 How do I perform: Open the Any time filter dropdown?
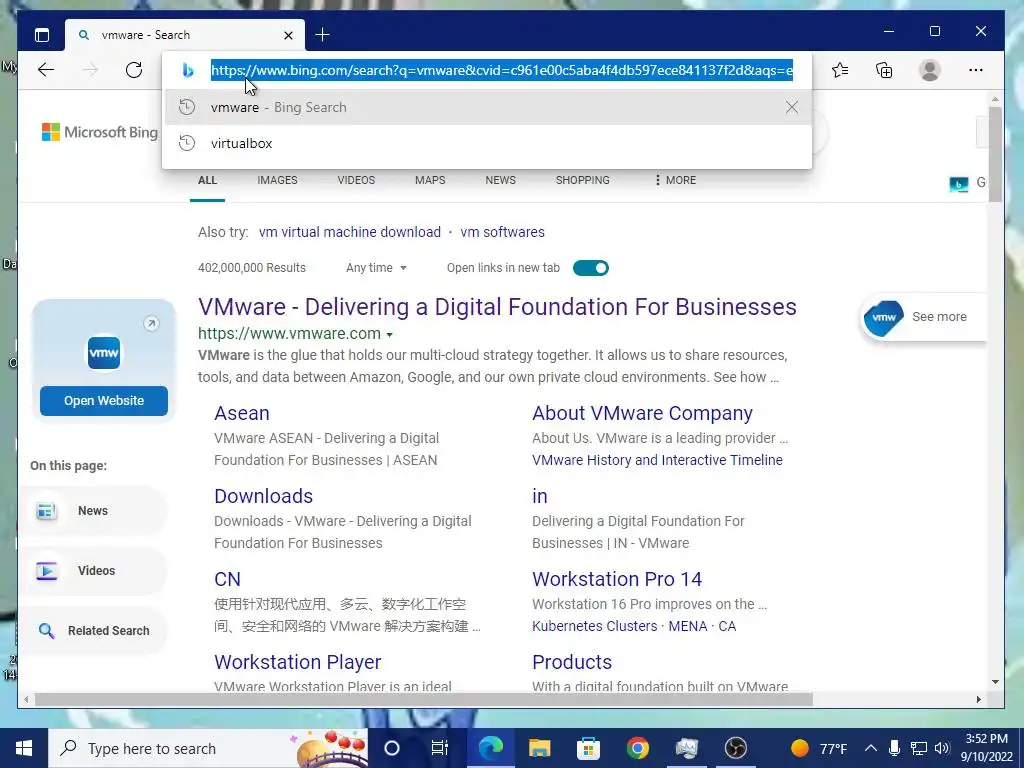tap(376, 268)
